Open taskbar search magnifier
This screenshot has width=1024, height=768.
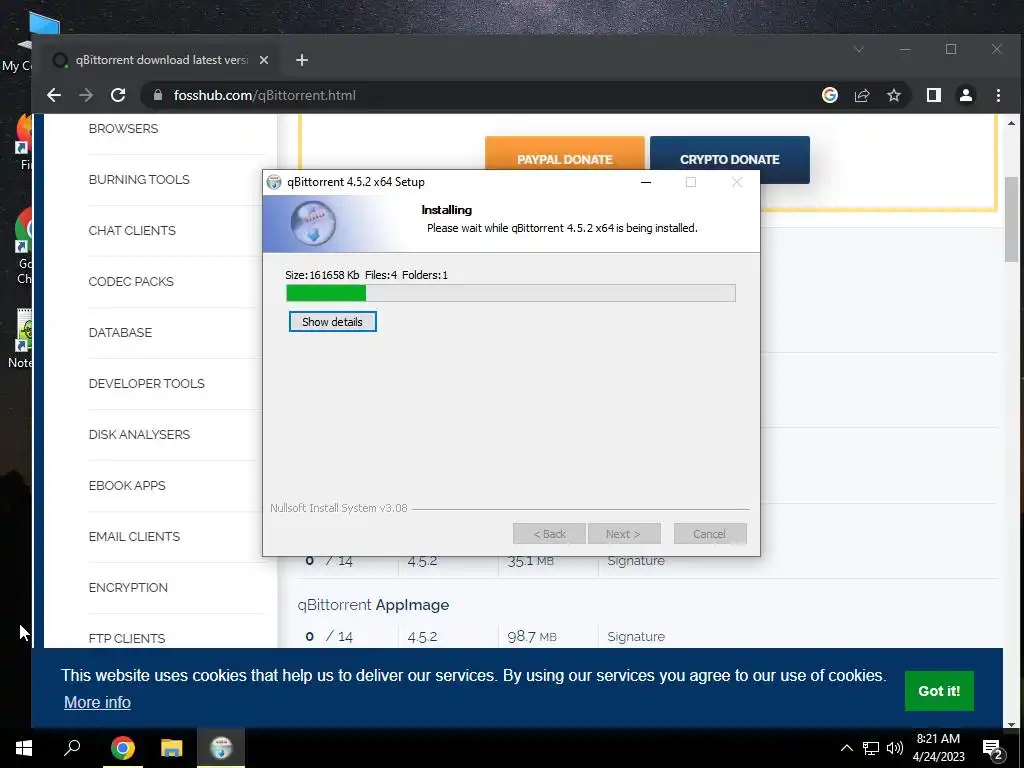72,748
